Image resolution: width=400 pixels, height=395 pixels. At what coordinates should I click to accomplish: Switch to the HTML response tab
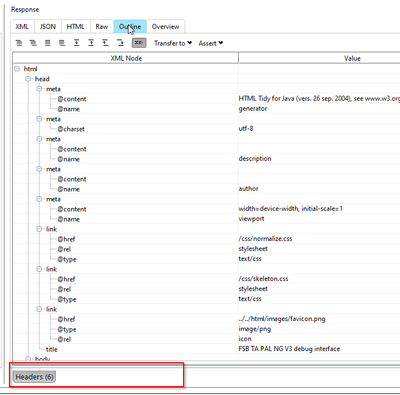click(x=76, y=26)
